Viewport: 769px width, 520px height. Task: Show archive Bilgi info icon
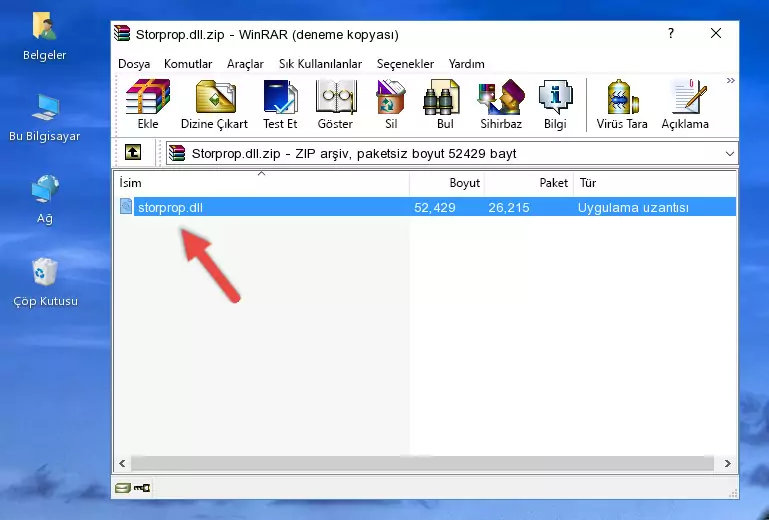555,104
